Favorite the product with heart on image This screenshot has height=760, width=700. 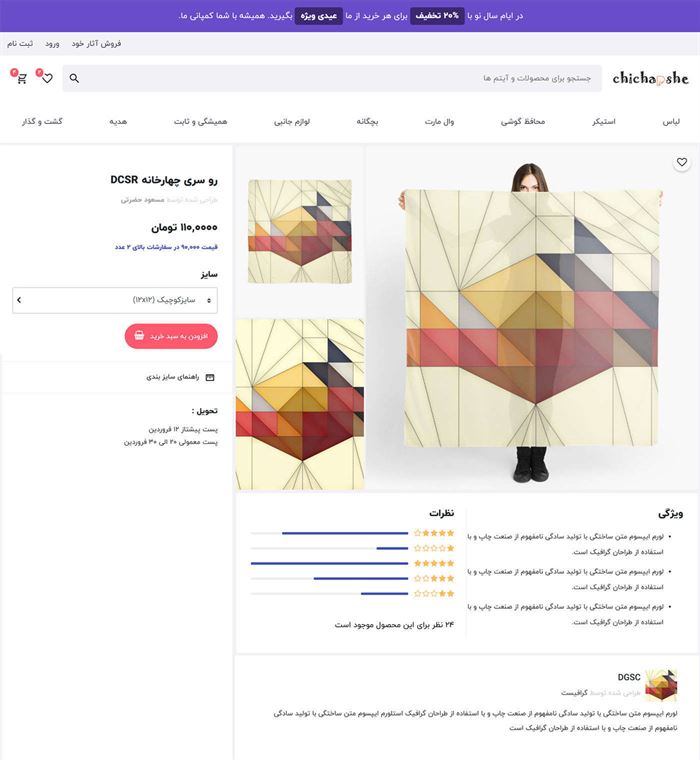[x=682, y=162]
